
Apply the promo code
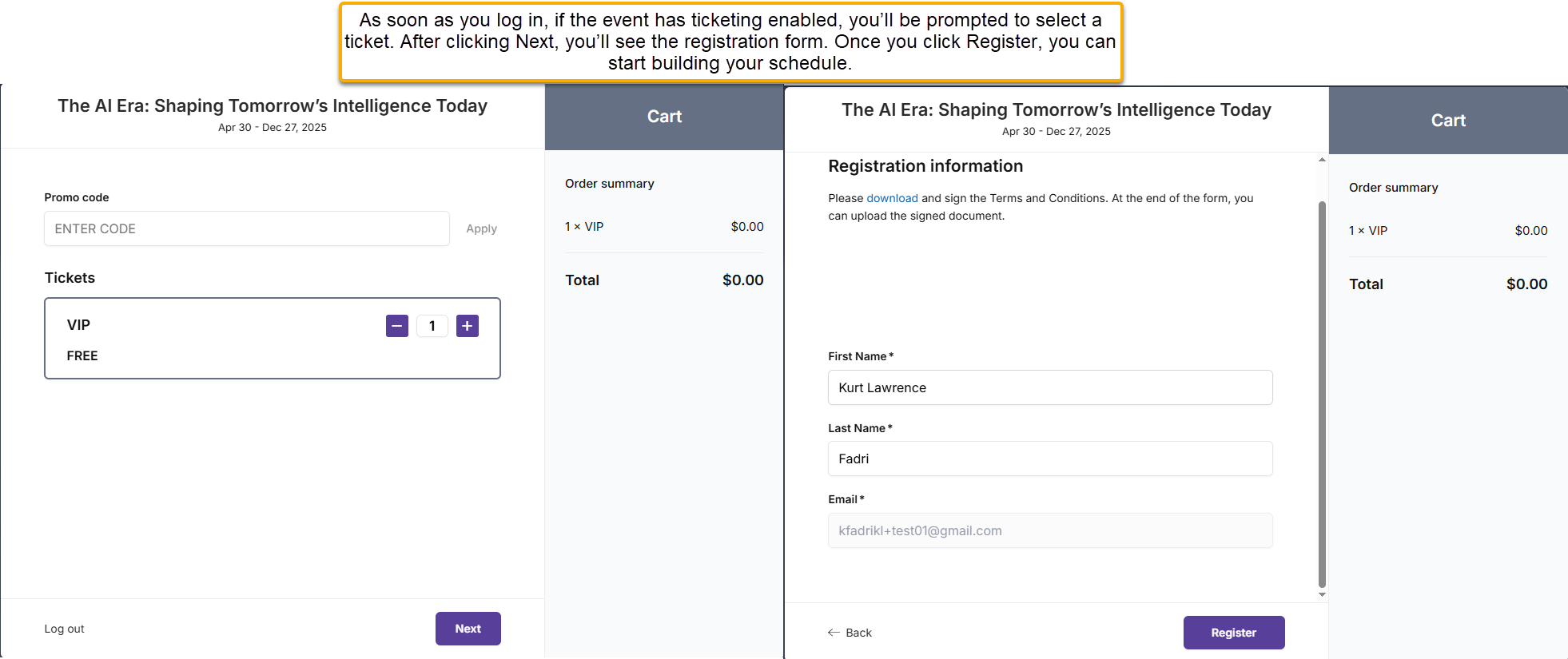click(x=482, y=228)
